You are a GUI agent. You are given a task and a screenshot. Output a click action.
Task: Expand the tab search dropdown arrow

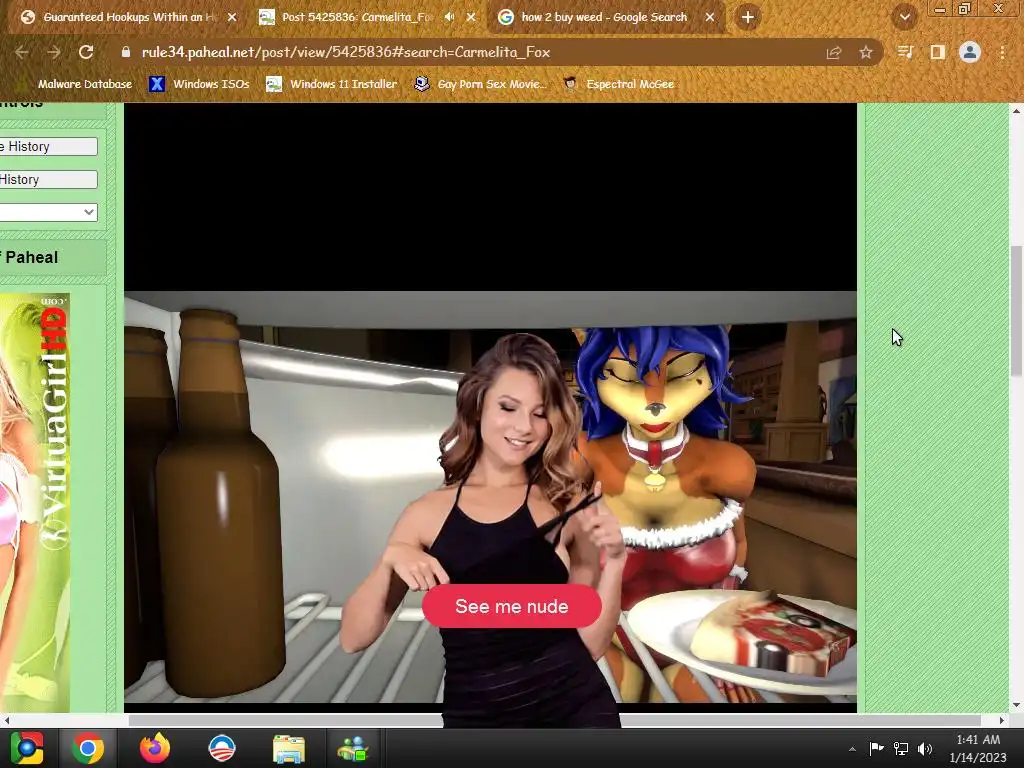(x=904, y=17)
